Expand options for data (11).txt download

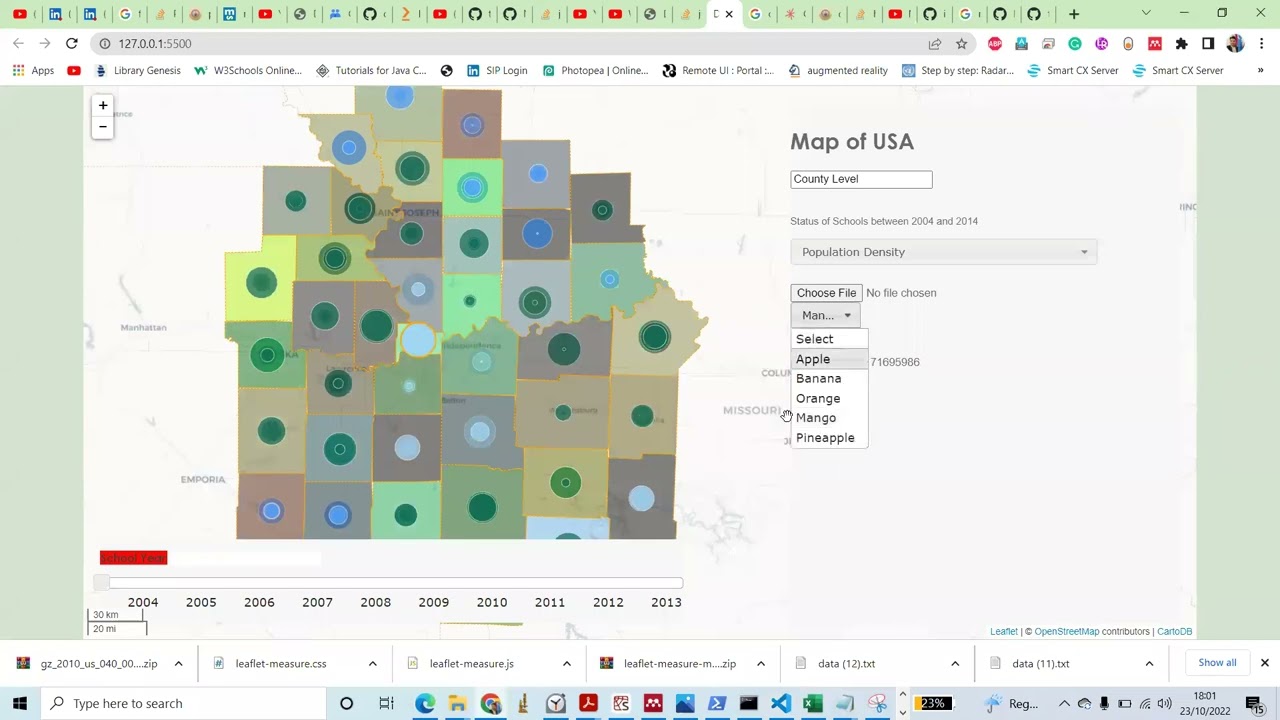(1148, 663)
